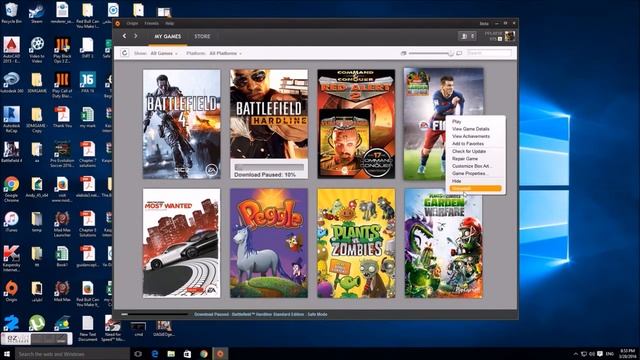Go forward with the right arrow
640x360 pixels.
click(x=136, y=36)
